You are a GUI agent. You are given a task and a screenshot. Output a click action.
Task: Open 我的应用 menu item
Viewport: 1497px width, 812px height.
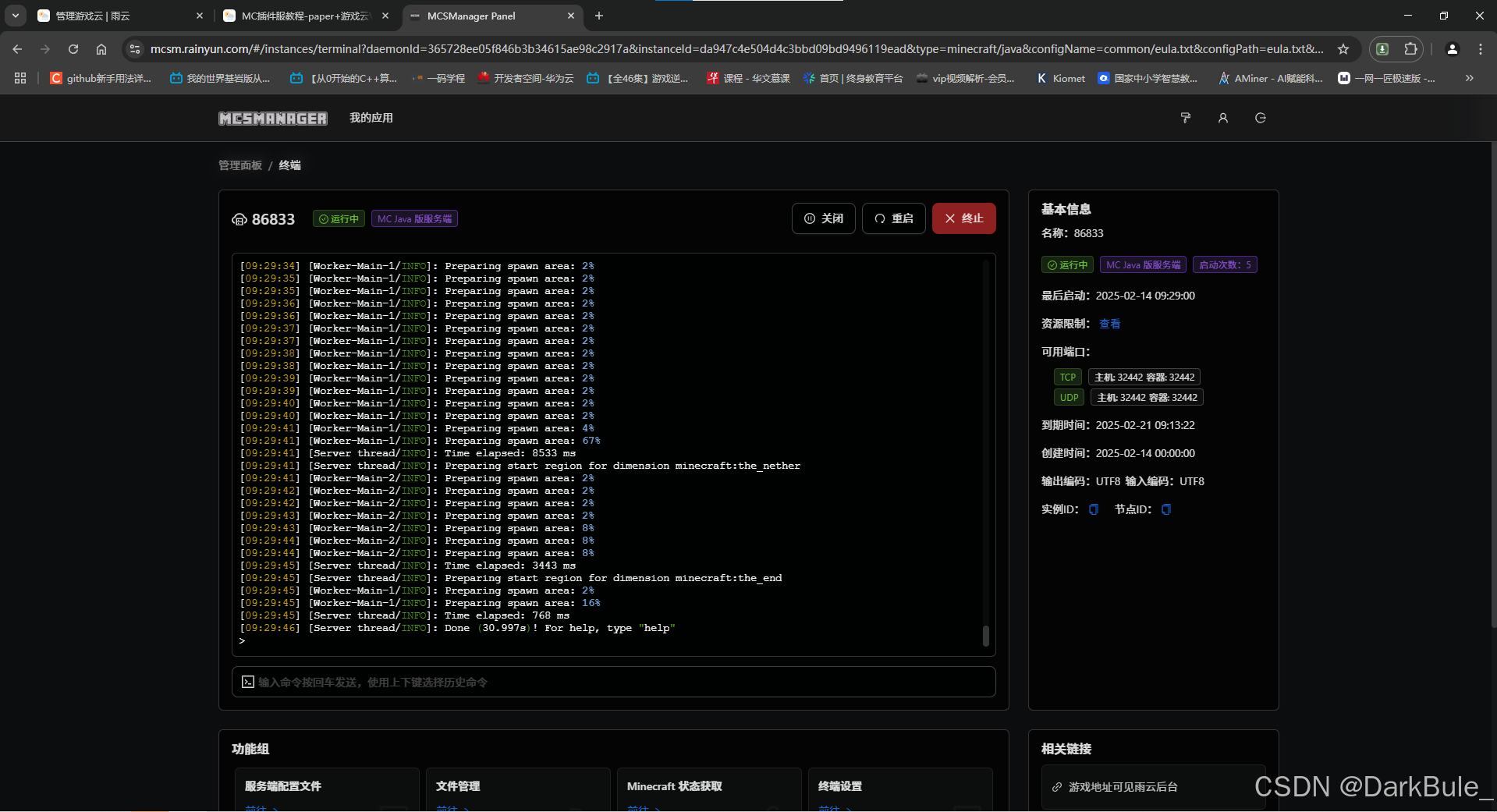coord(371,118)
